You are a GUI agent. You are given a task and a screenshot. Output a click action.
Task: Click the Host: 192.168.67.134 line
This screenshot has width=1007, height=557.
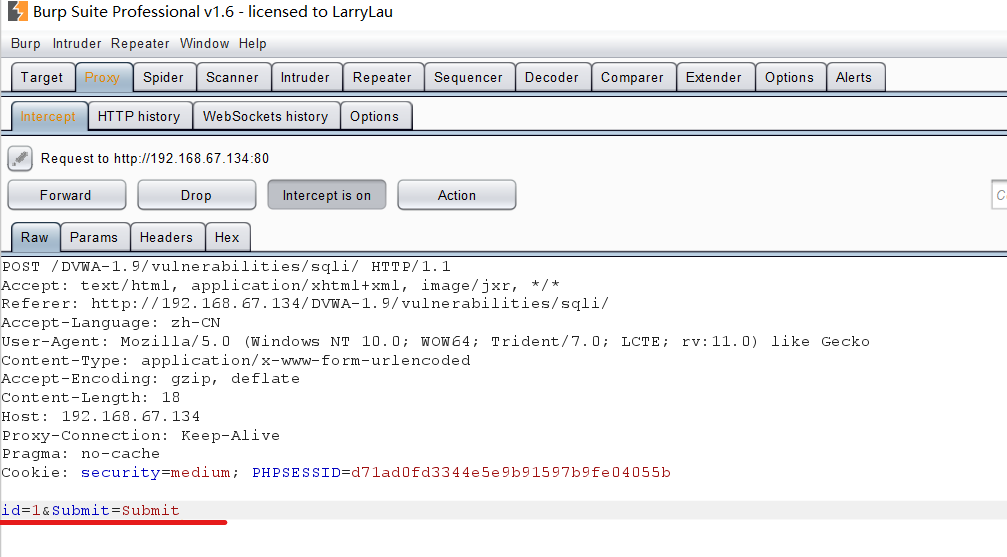pyautogui.click(x=101, y=416)
